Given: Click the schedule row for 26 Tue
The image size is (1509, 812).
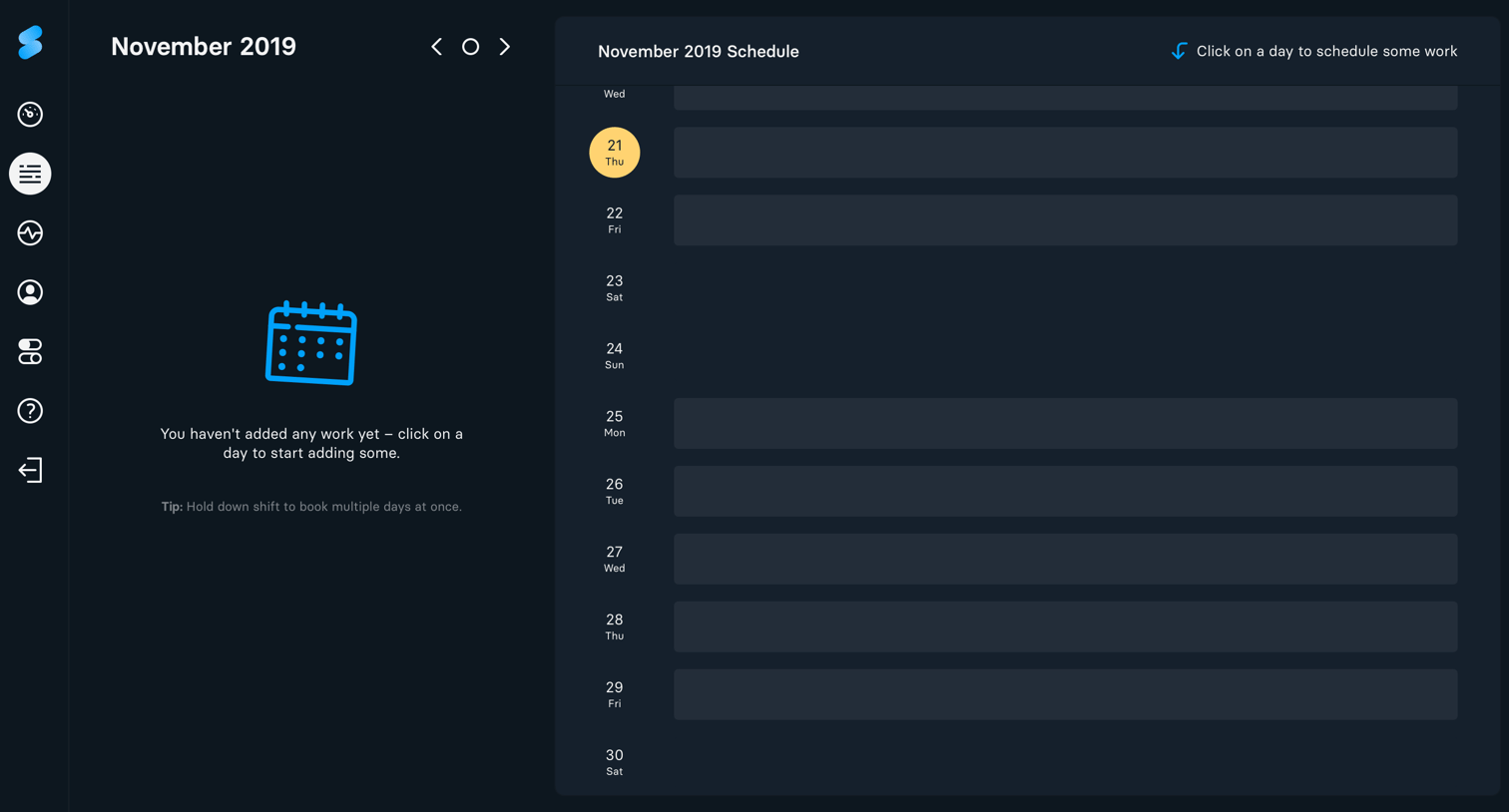Looking at the screenshot, I should [1066, 492].
